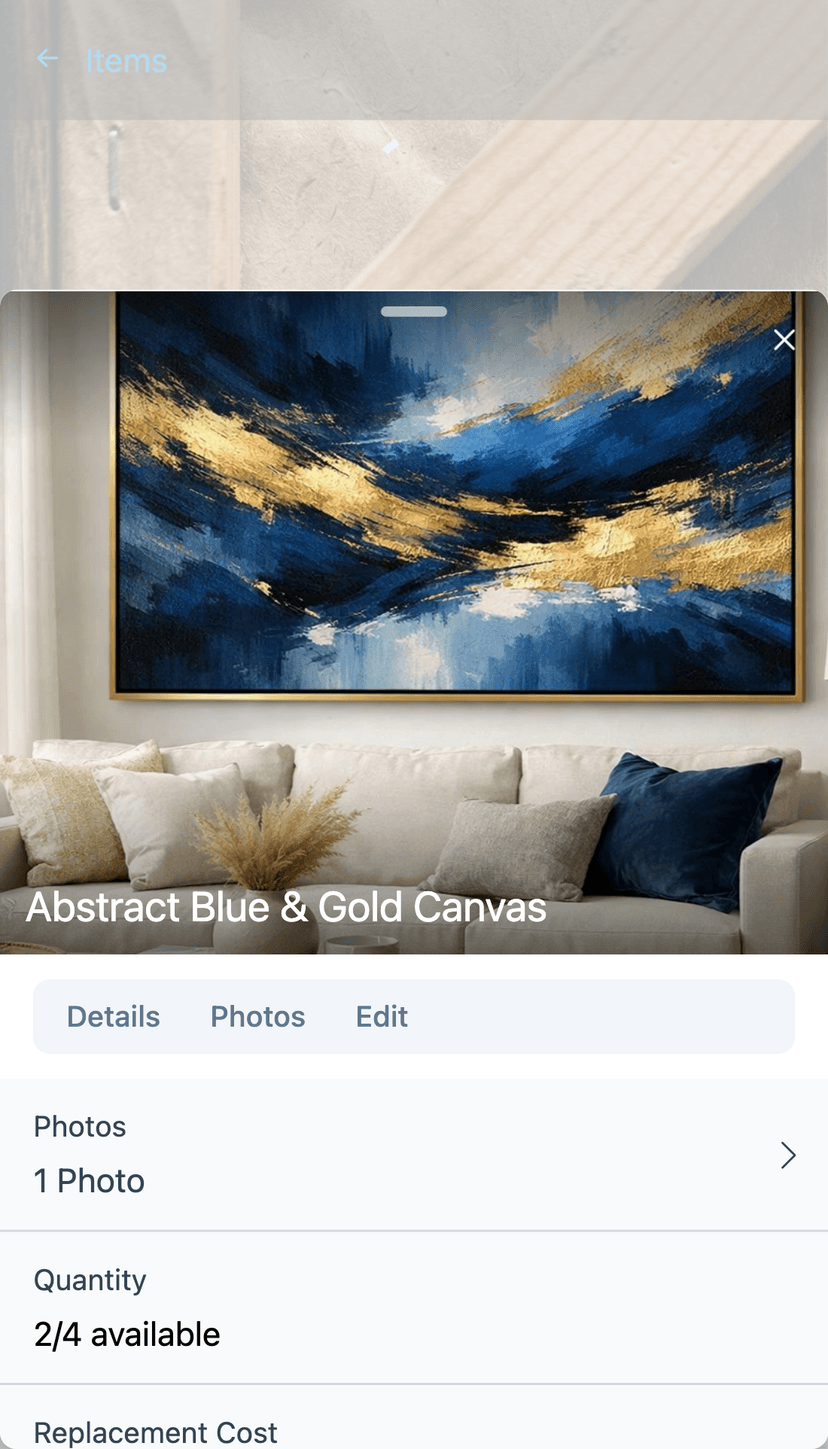This screenshot has width=828, height=1449.
Task: Select the Quantity row label
Action: tap(90, 1280)
